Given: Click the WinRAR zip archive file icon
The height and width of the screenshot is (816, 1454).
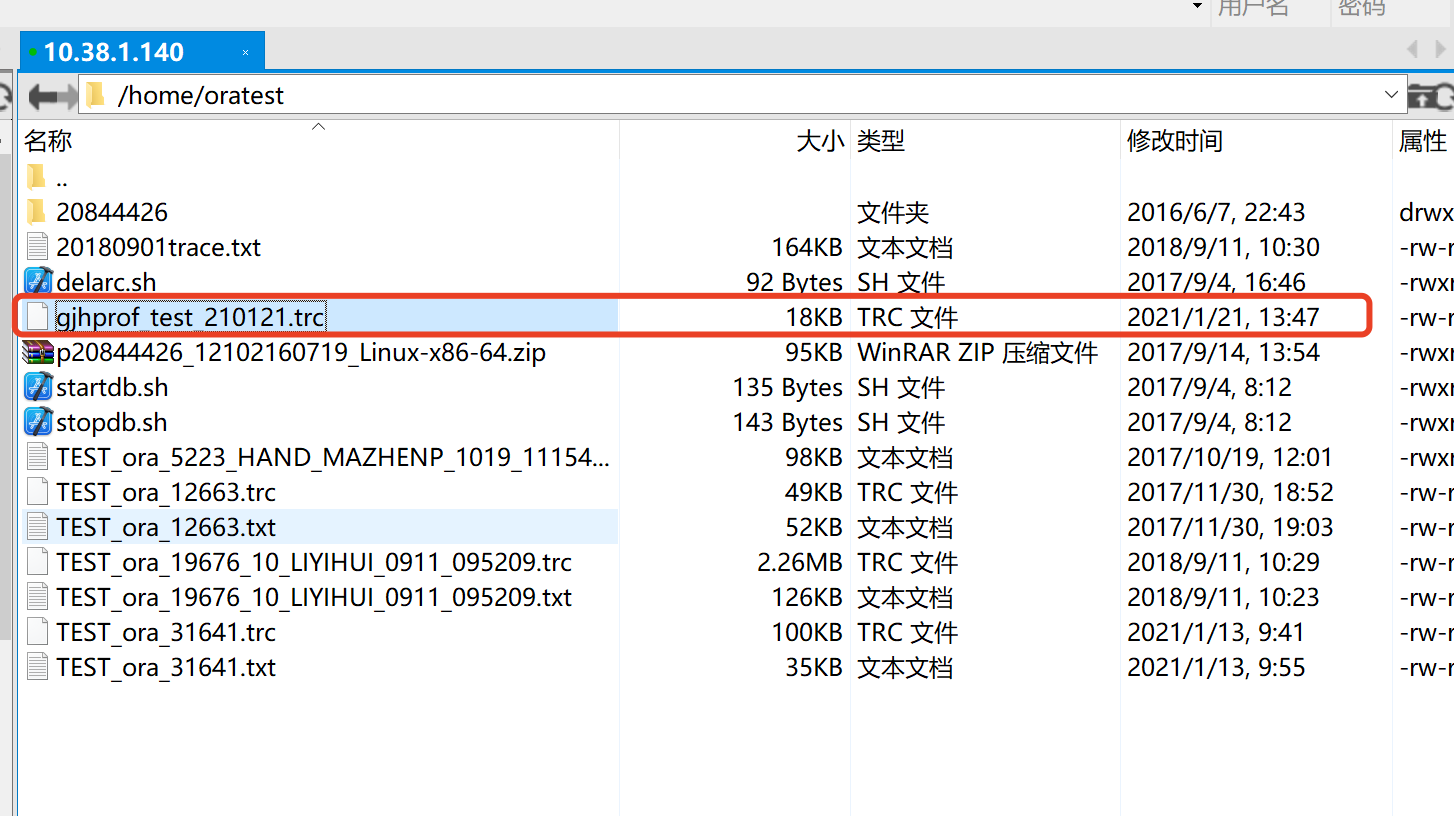Looking at the screenshot, I should (x=38, y=352).
